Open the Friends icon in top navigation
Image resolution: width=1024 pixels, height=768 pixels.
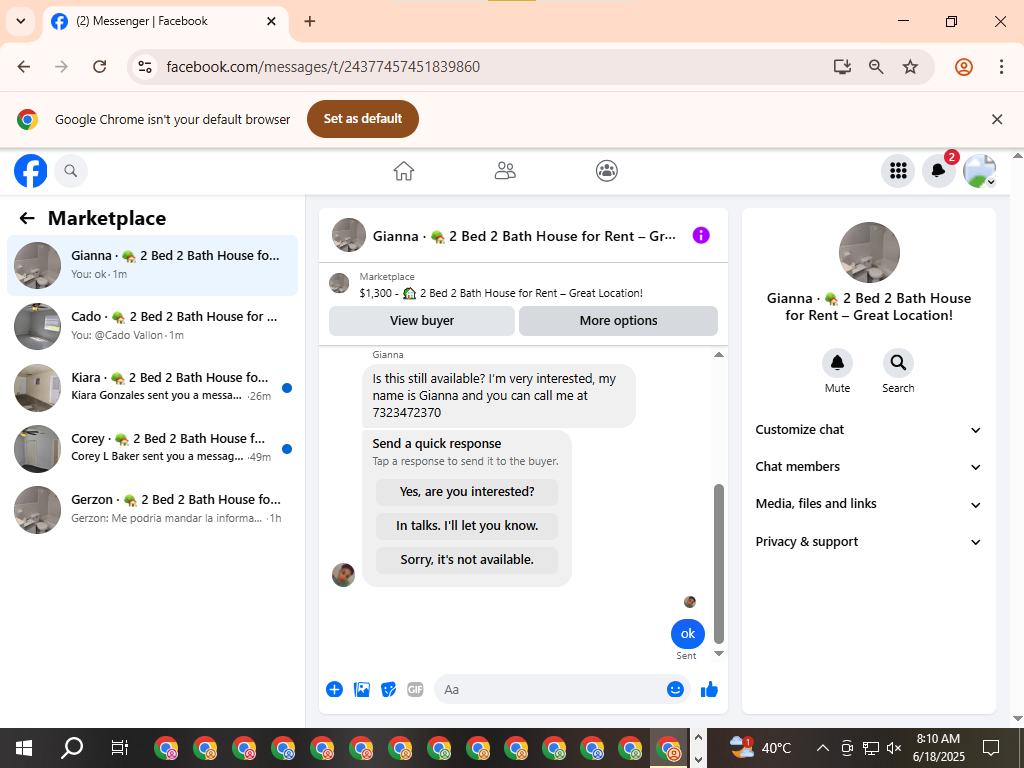[x=505, y=171]
